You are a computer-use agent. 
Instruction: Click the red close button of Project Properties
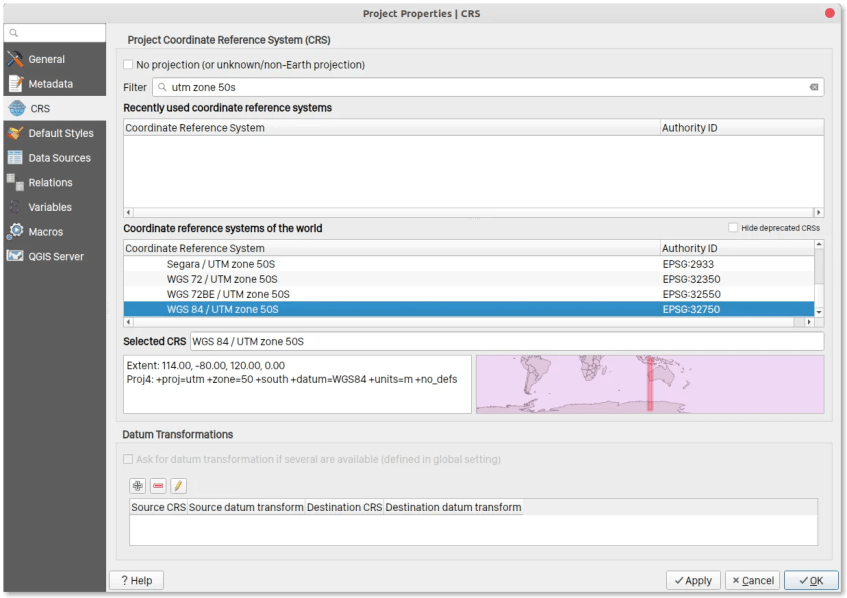point(830,13)
